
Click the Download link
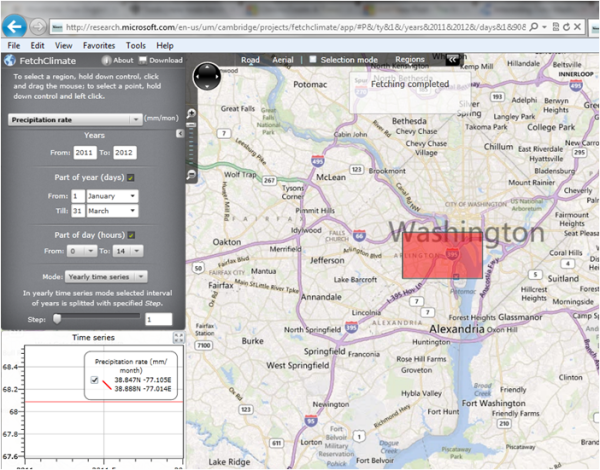(166, 60)
